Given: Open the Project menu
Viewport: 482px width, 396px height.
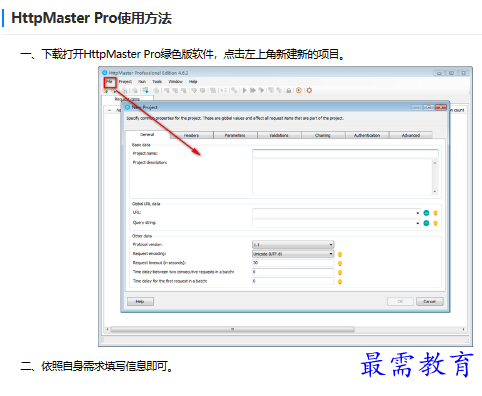Looking at the screenshot, I should click(x=125, y=82).
